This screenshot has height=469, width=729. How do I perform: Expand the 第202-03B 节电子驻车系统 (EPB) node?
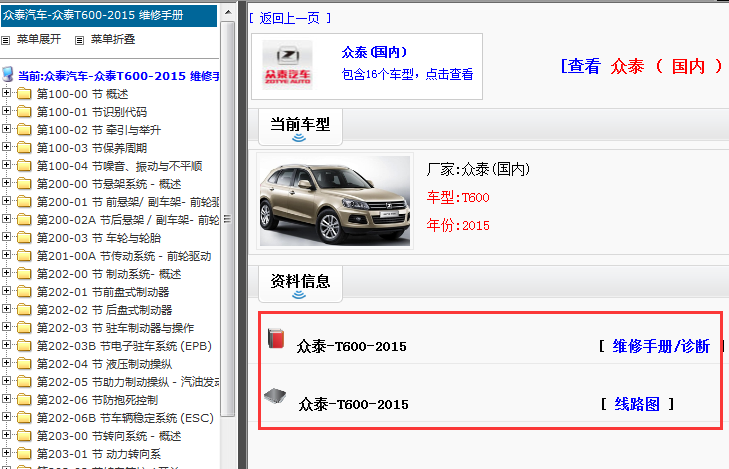[x=6, y=344]
